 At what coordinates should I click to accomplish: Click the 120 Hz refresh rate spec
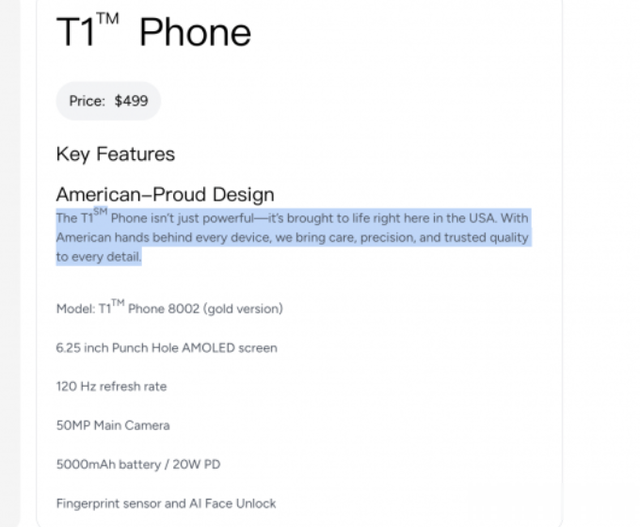(111, 387)
